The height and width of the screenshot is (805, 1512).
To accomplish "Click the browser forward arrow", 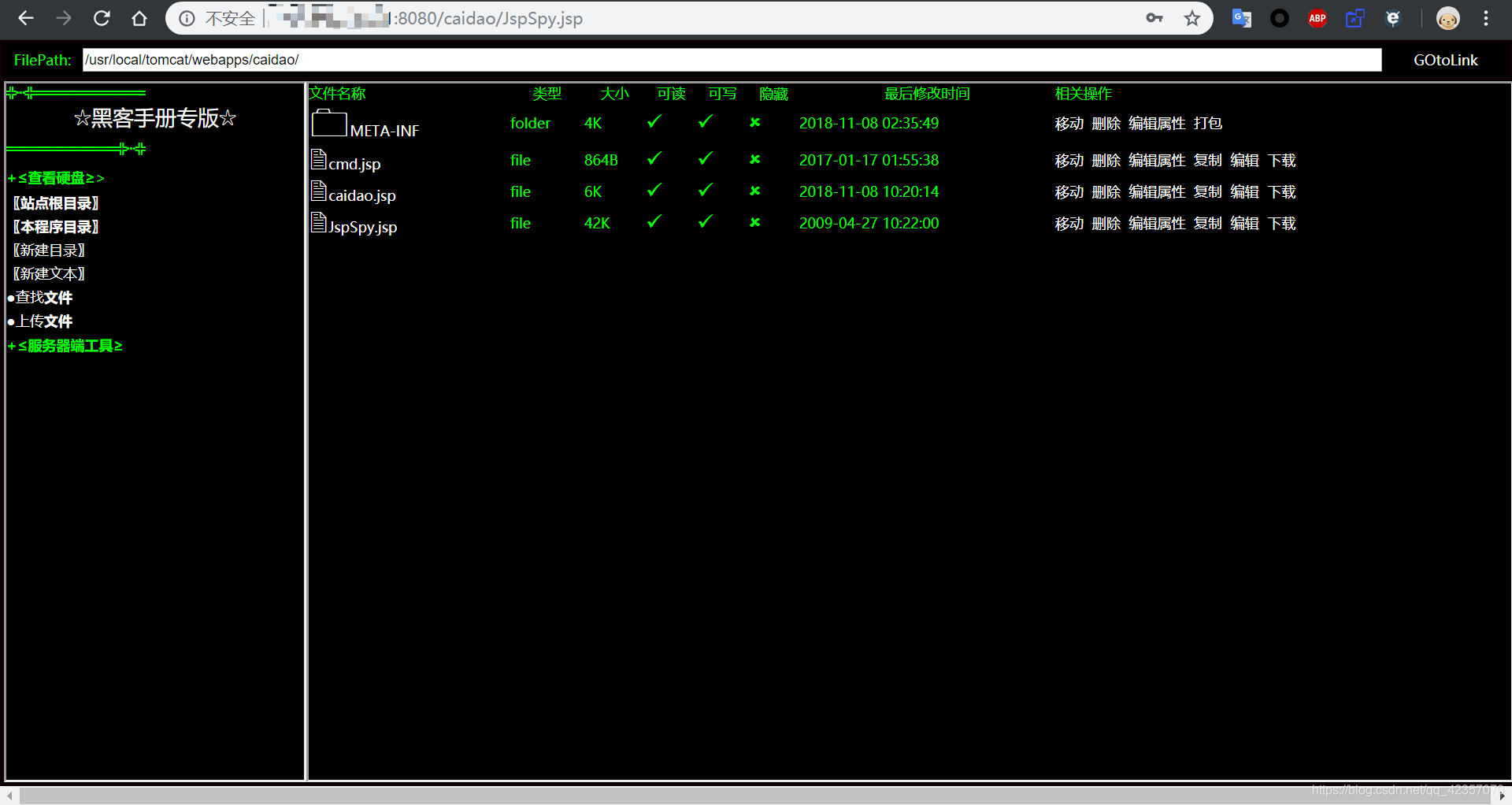I will pos(64,18).
